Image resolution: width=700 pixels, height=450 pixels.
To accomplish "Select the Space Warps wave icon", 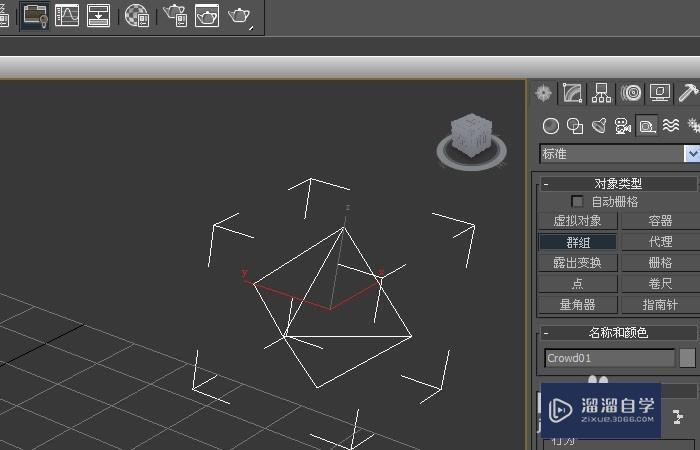I will pyautogui.click(x=671, y=126).
